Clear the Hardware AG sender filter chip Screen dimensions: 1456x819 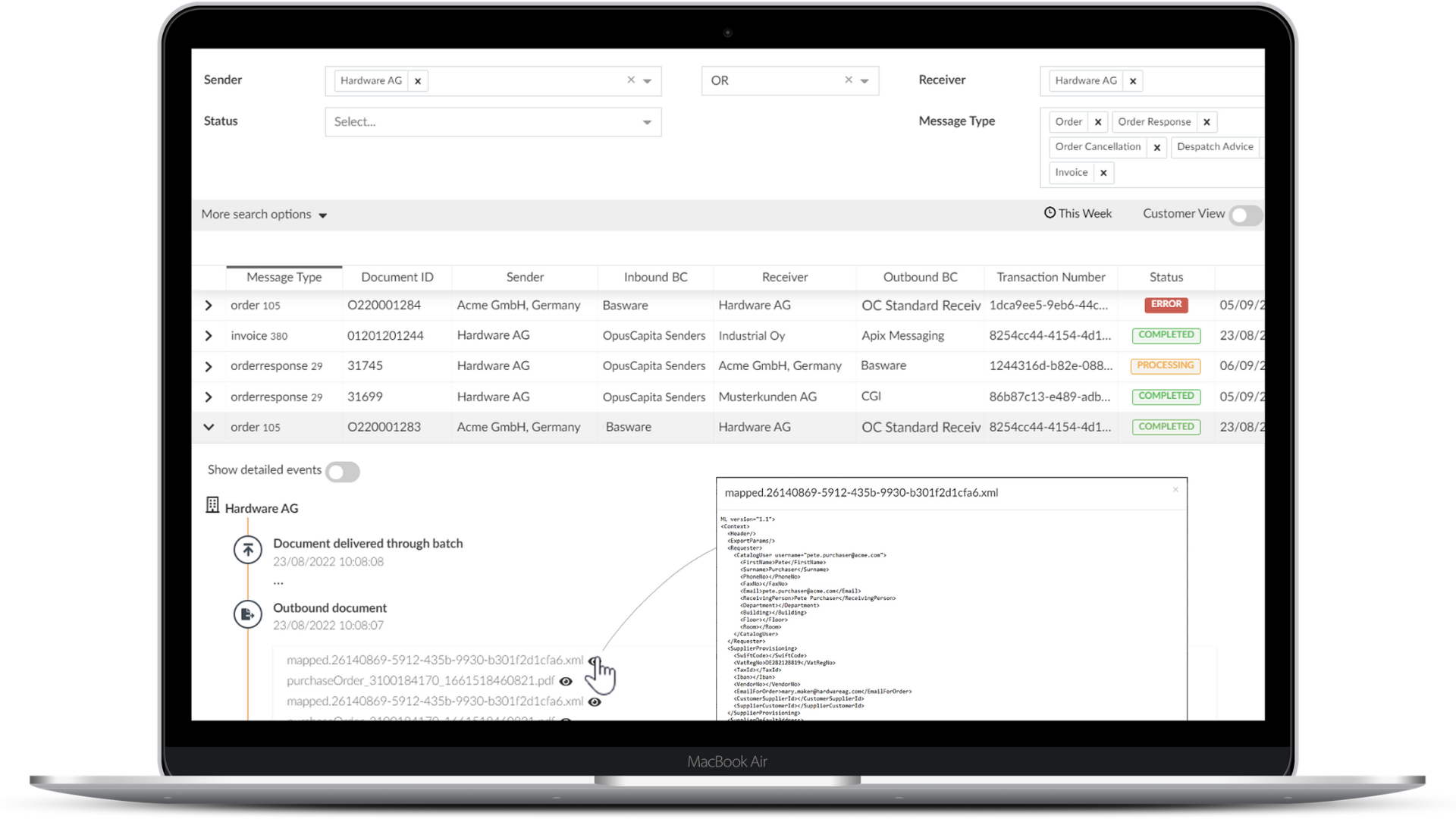point(418,81)
